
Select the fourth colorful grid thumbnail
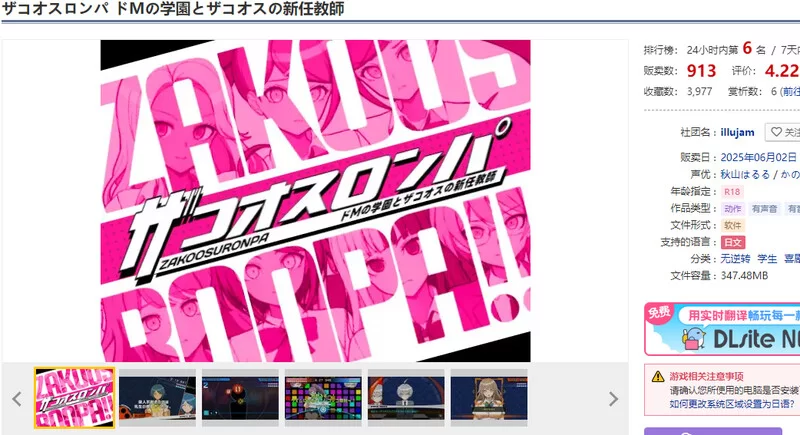[x=323, y=398]
